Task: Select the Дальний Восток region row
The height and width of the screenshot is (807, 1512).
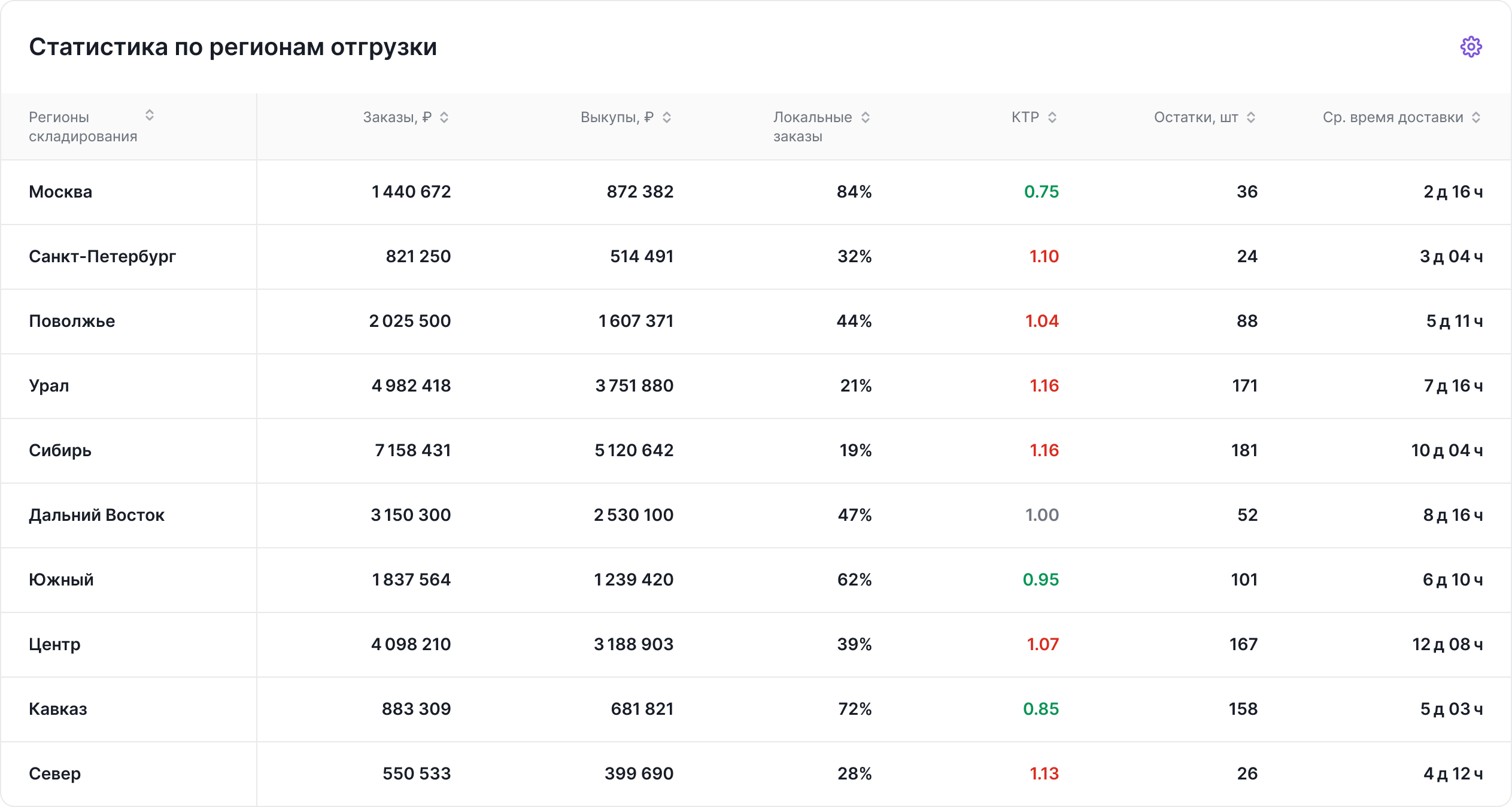Action: [x=756, y=515]
